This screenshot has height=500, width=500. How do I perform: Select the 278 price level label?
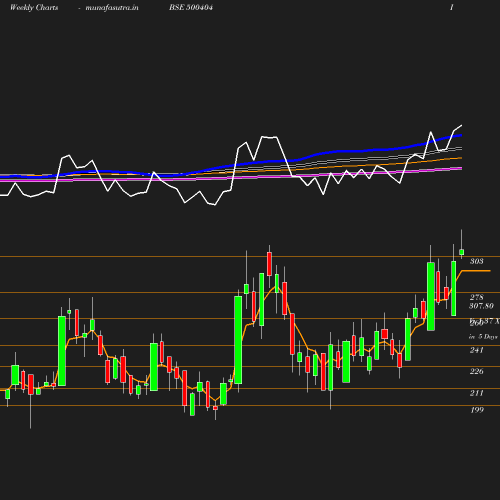click(476, 297)
